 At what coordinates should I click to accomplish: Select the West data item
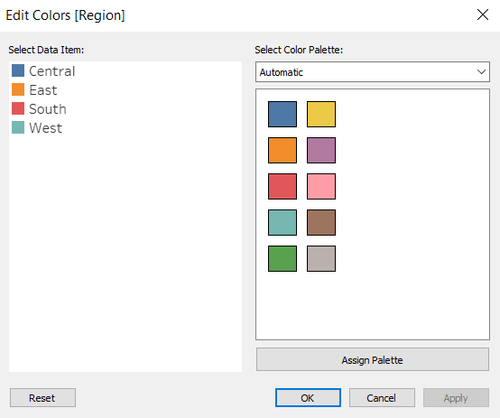(37, 128)
